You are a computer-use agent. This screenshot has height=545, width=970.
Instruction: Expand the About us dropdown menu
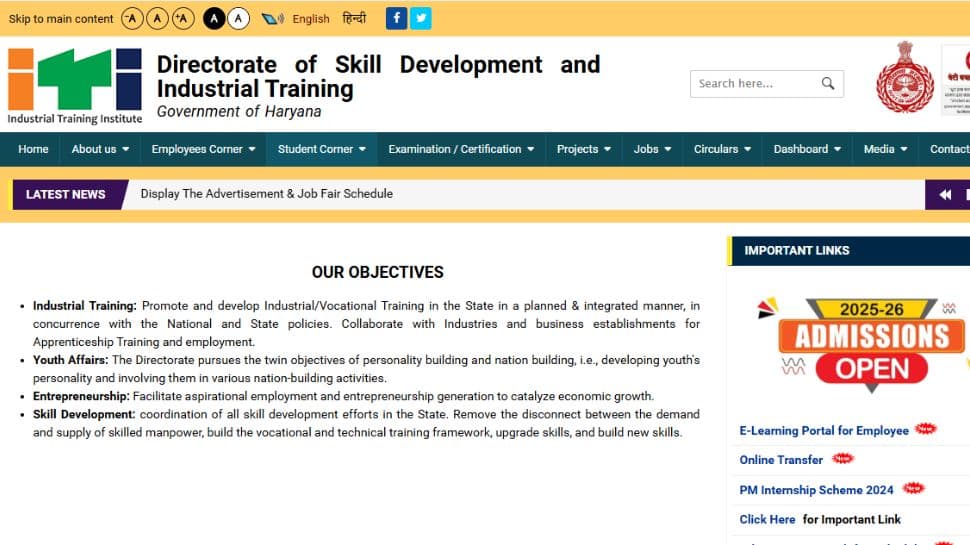100,149
